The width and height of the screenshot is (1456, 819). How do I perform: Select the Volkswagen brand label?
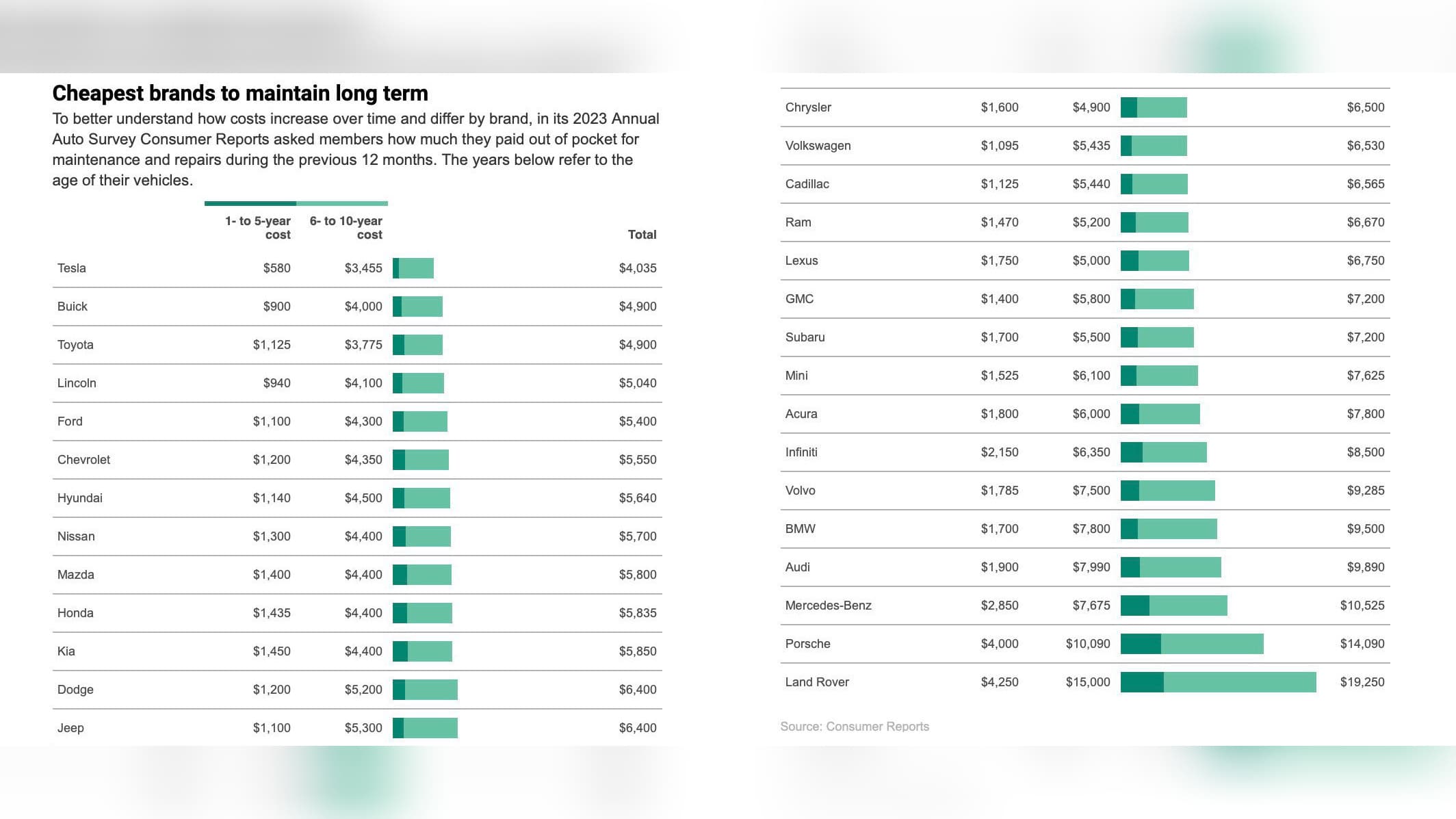coord(818,146)
